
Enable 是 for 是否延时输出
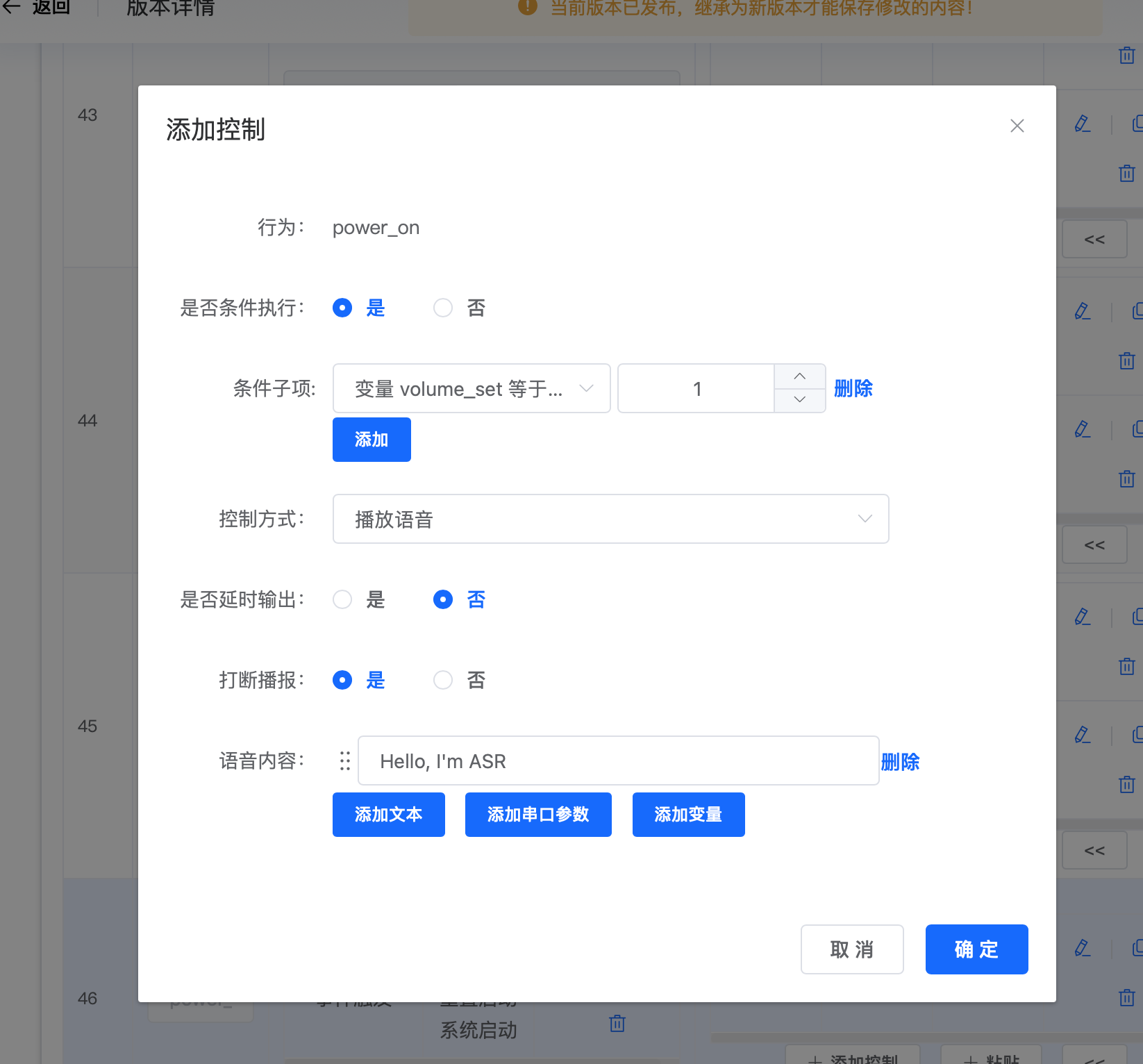342,599
